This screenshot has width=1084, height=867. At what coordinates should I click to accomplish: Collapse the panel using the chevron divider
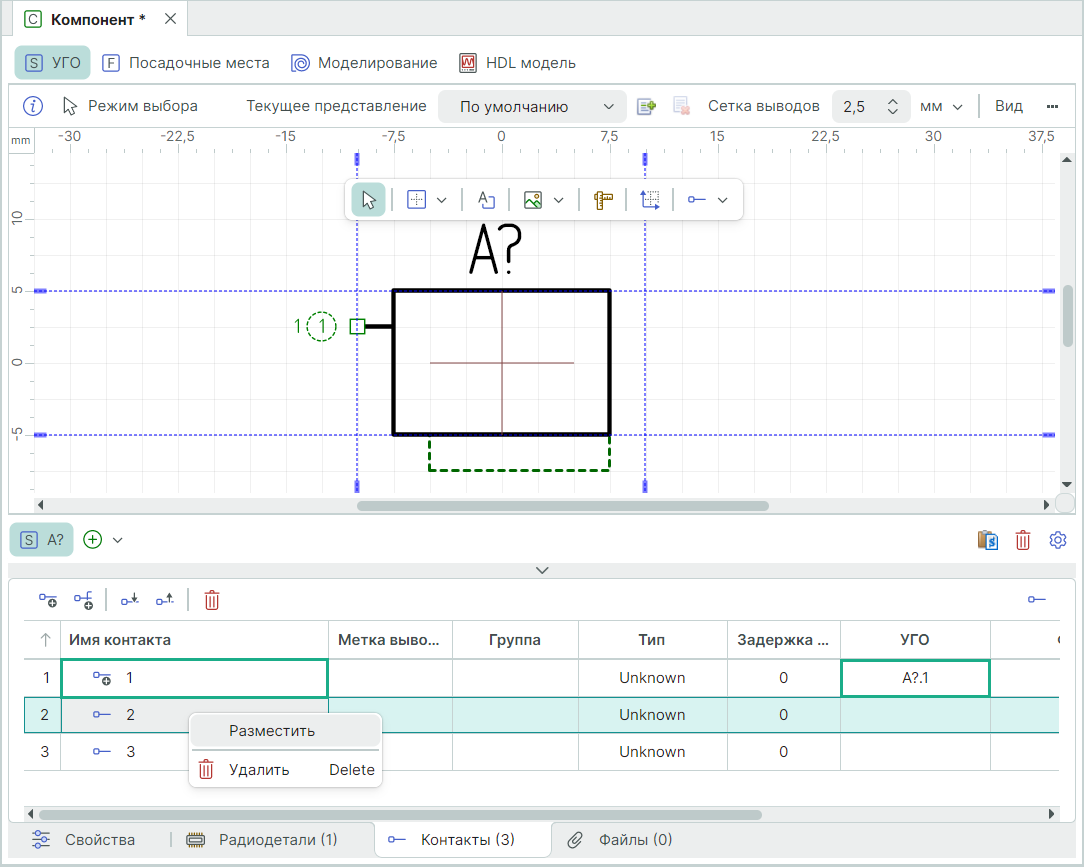pyautogui.click(x=542, y=570)
